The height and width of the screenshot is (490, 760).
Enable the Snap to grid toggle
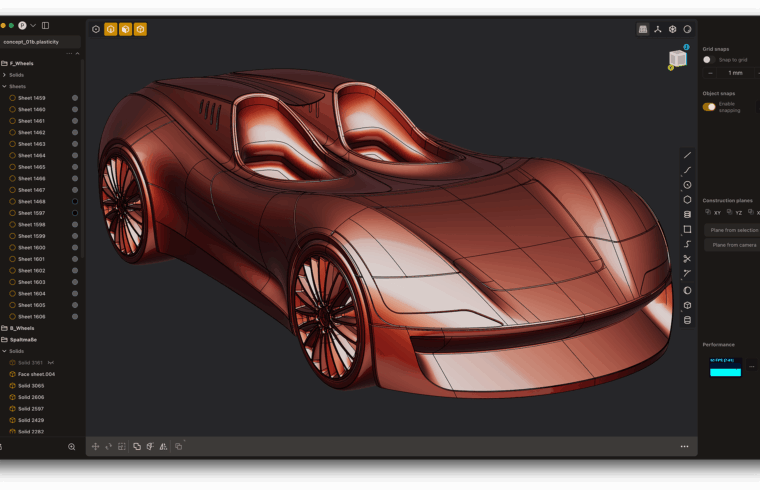point(708,60)
